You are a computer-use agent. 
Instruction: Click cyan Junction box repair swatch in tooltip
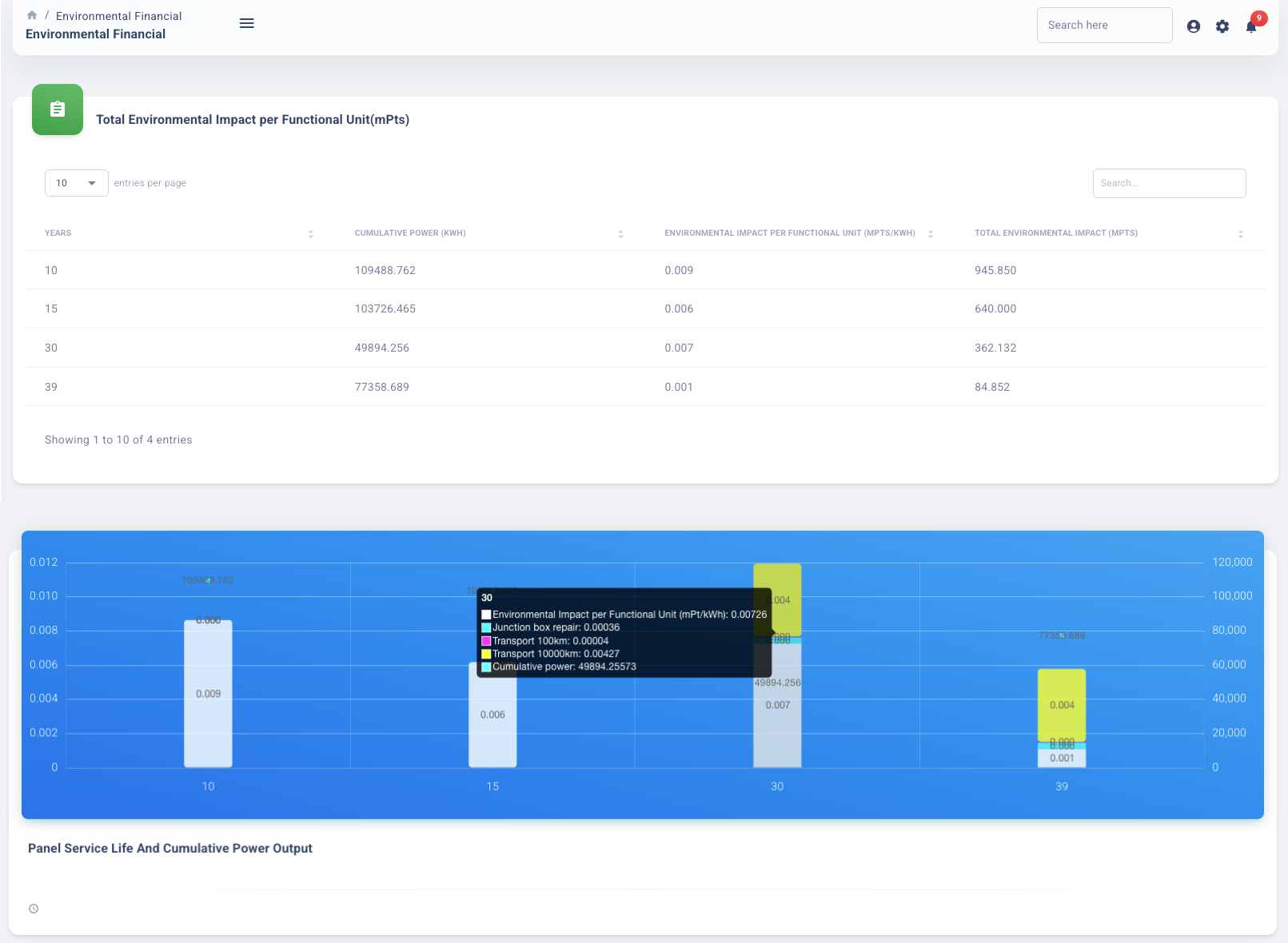coord(486,627)
